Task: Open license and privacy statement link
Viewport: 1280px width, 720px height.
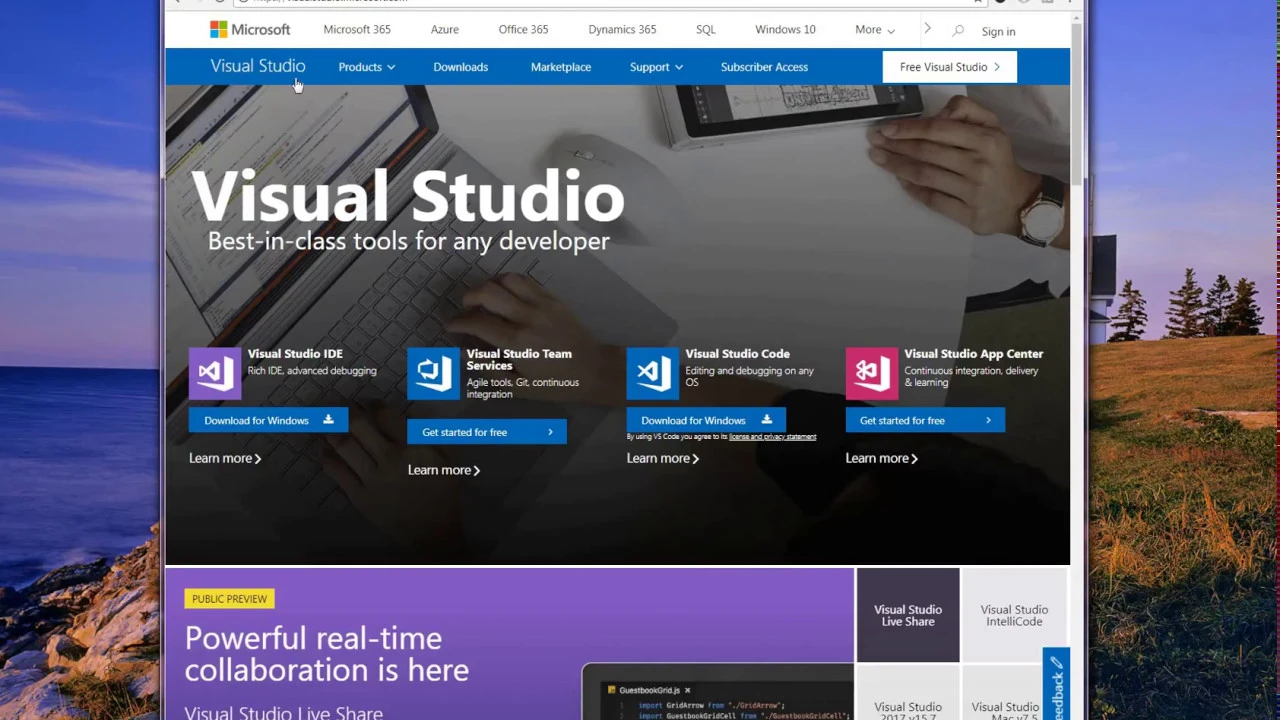Action: (x=772, y=437)
